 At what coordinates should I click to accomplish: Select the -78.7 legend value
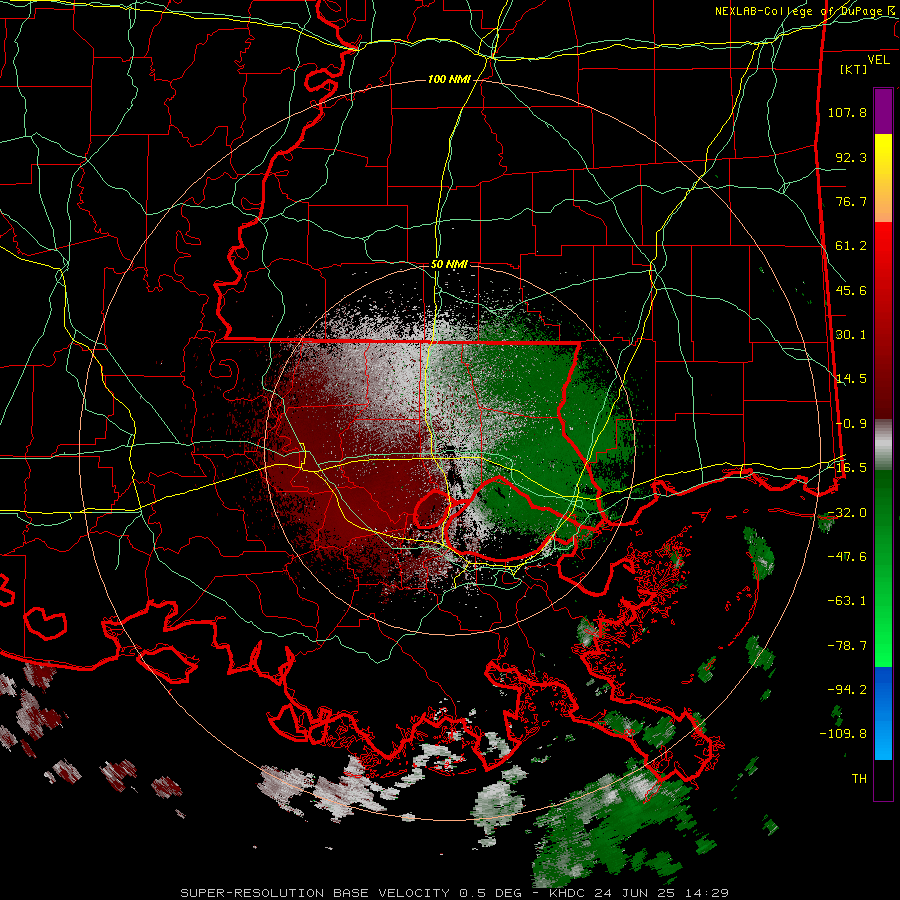pyautogui.click(x=847, y=646)
